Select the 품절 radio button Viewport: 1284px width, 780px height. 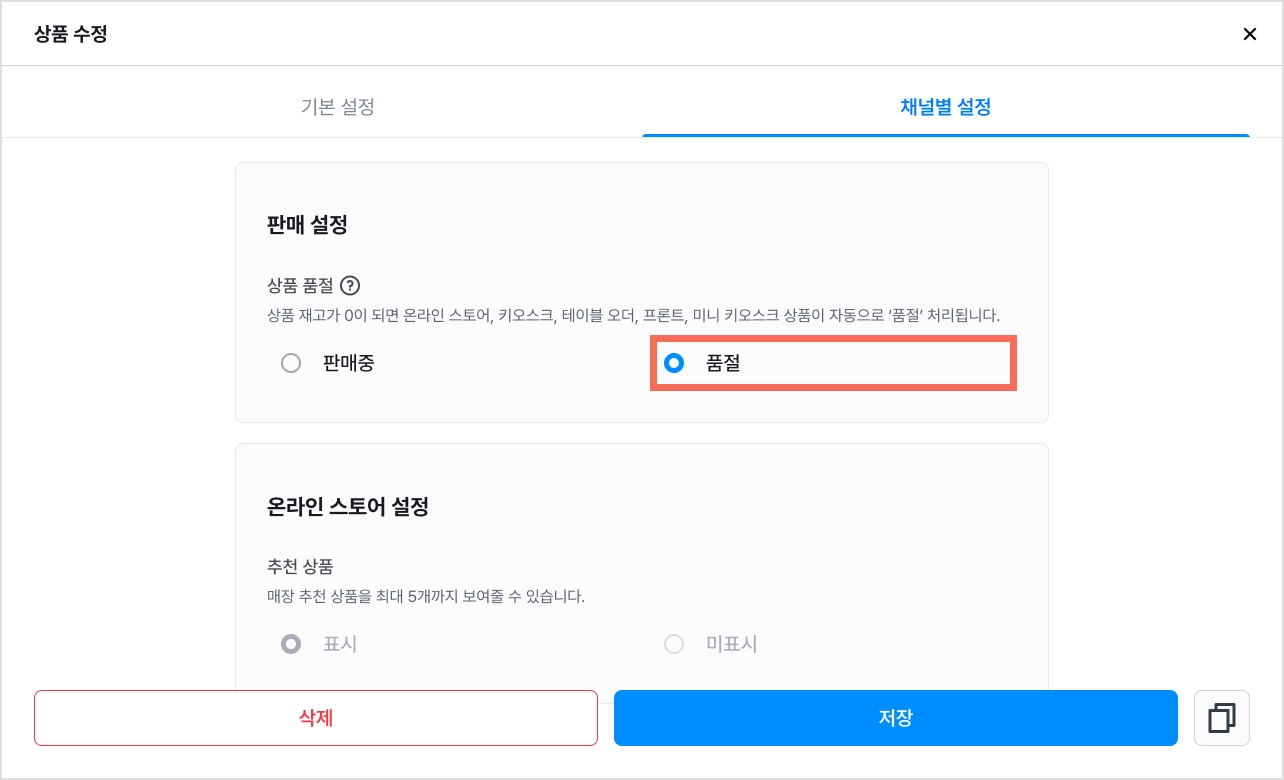point(674,363)
